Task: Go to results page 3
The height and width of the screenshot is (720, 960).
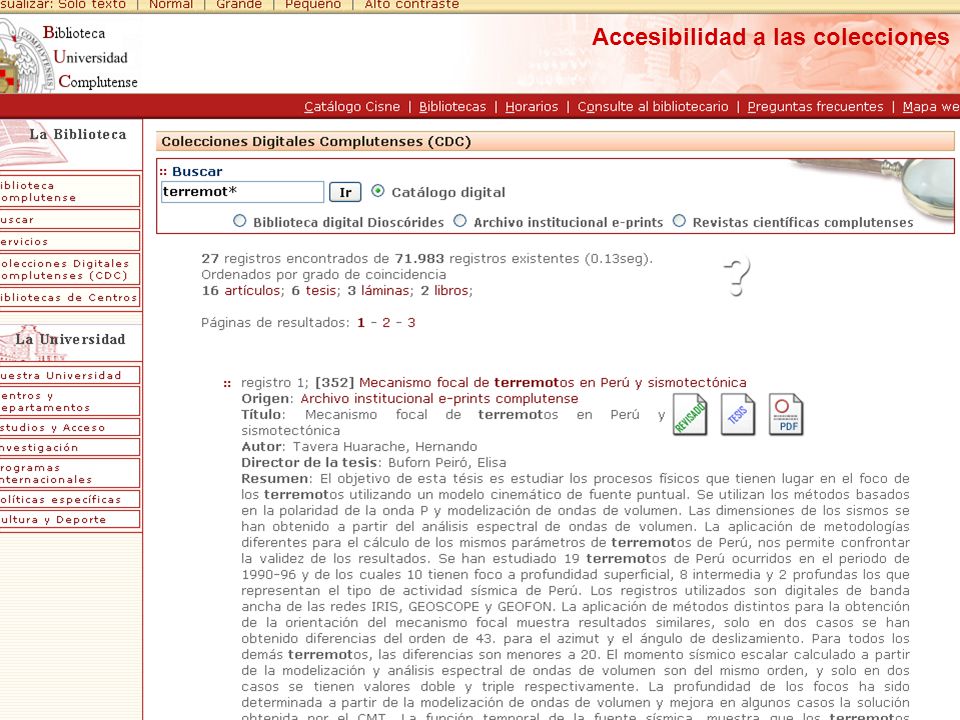Action: pyautogui.click(x=411, y=323)
